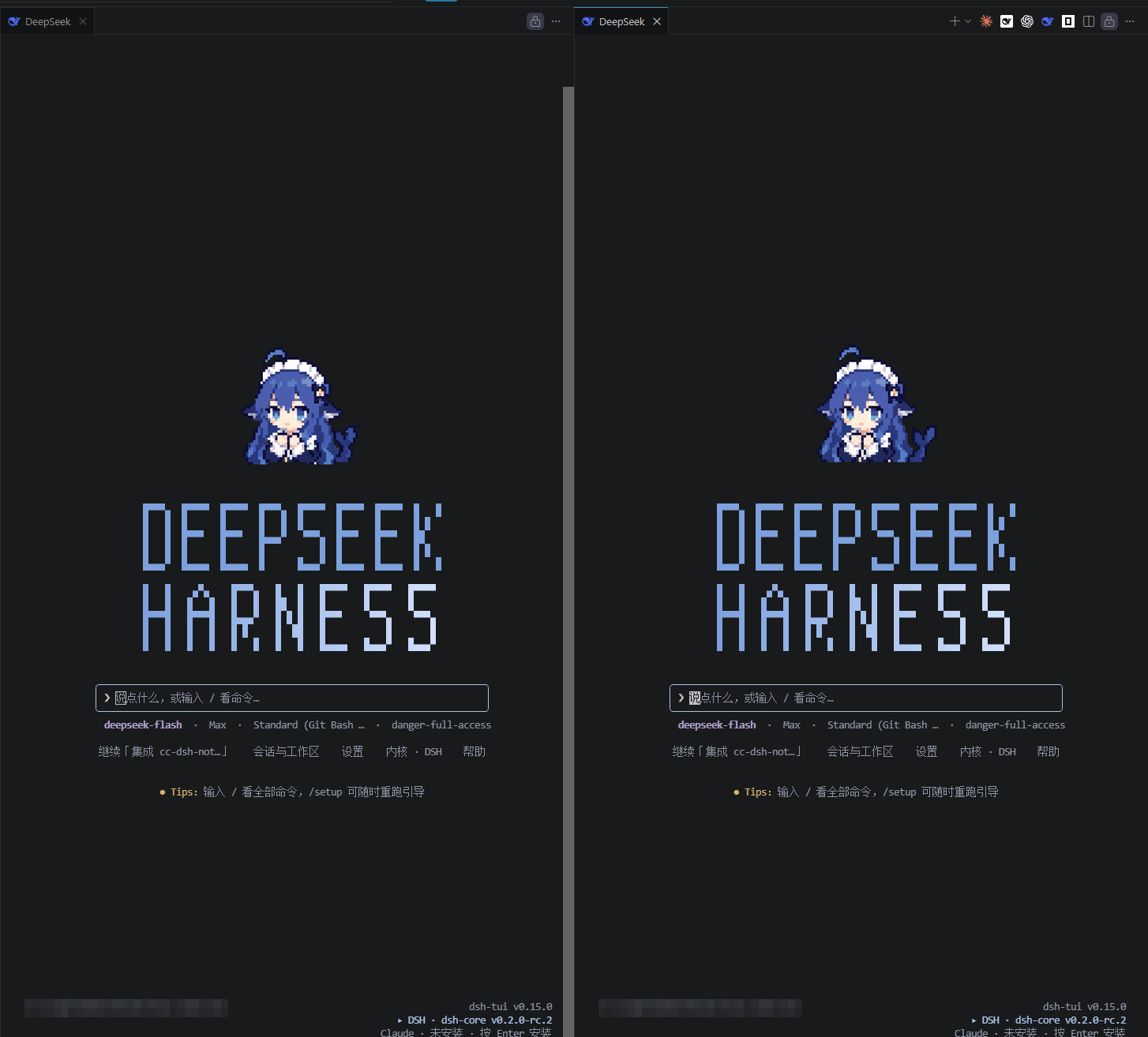Click the blue DeepSeek whale toolbar icon
Image resolution: width=1148 pixels, height=1037 pixels.
pos(1048,21)
